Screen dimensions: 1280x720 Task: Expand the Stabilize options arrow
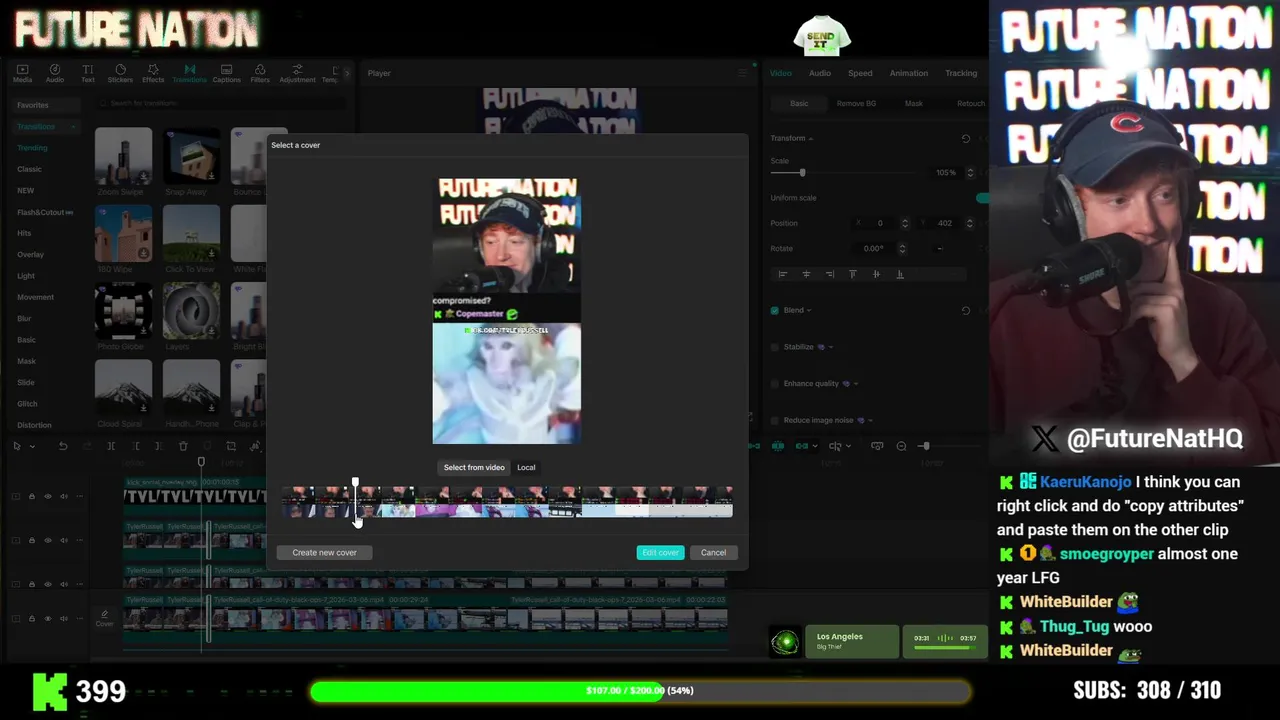point(831,347)
